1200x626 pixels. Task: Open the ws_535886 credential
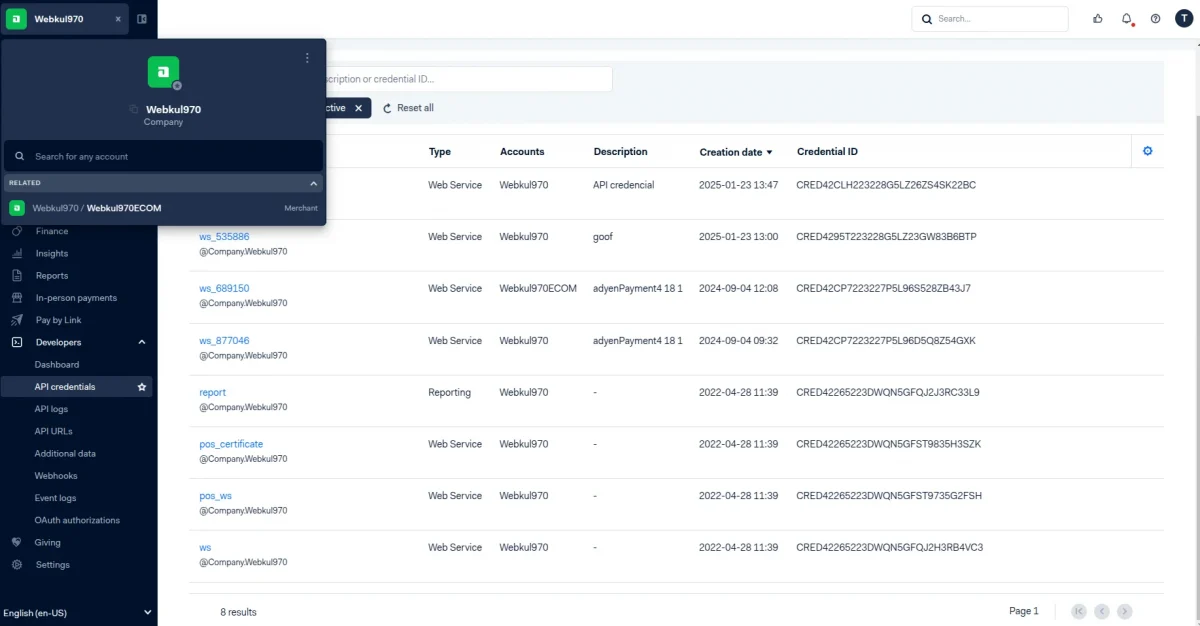coord(224,237)
